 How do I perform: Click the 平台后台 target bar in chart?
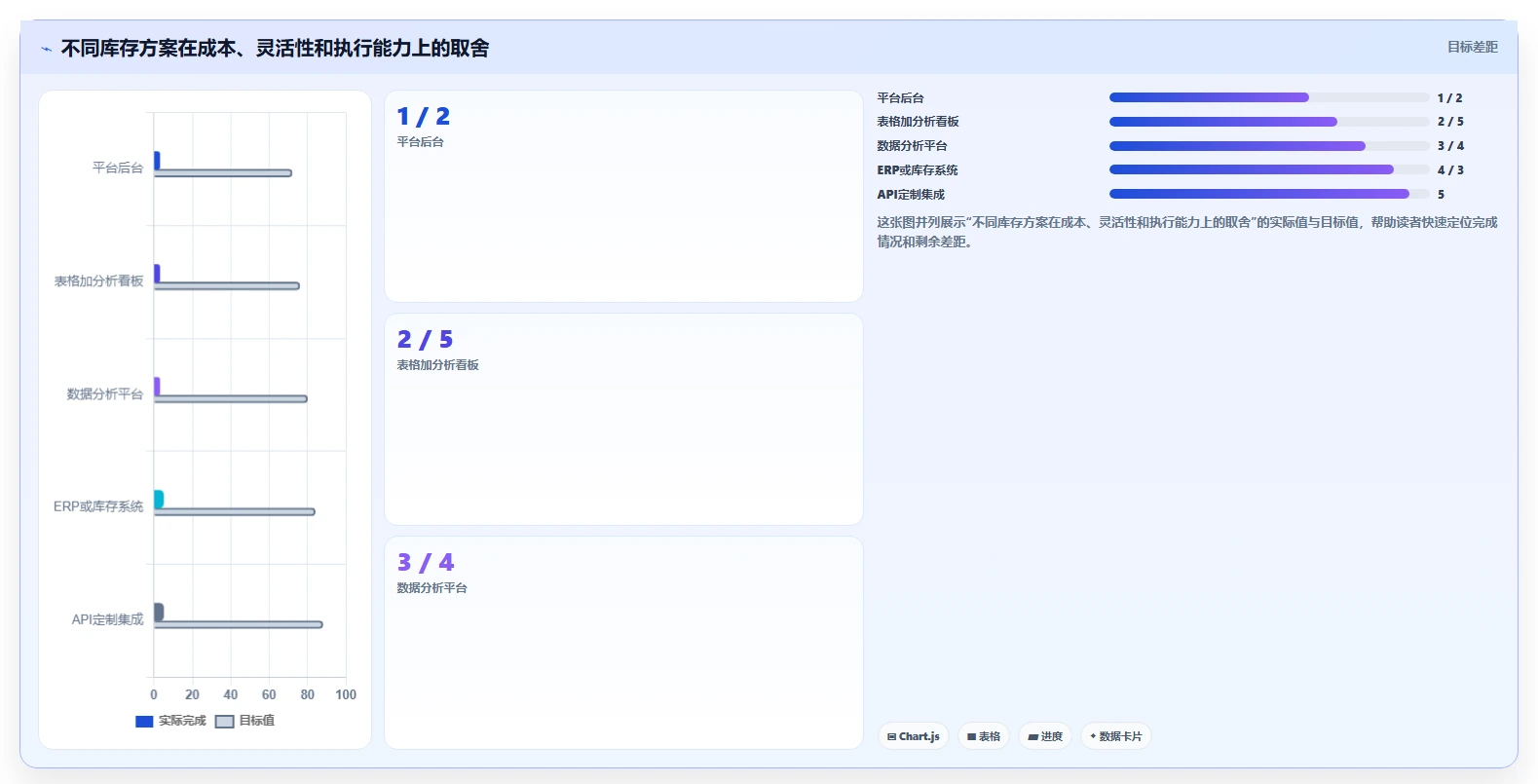[223, 173]
